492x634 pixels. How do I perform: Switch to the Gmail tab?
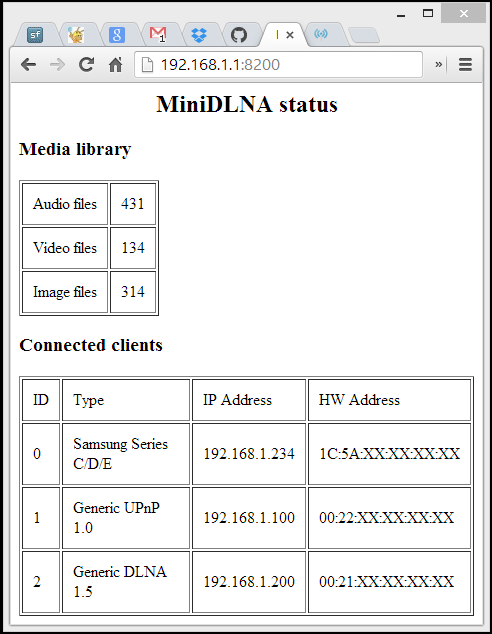tap(158, 35)
